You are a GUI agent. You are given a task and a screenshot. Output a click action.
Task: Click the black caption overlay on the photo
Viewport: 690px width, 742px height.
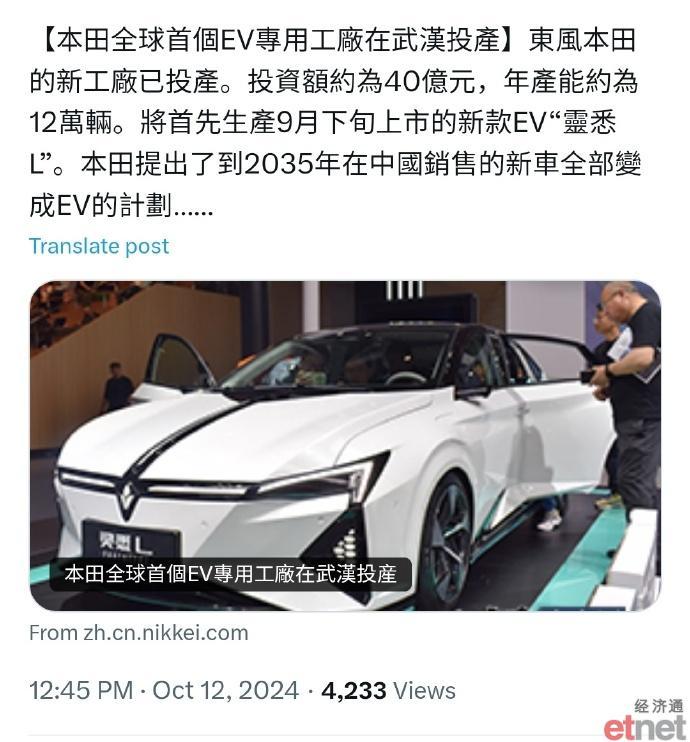coord(230,574)
